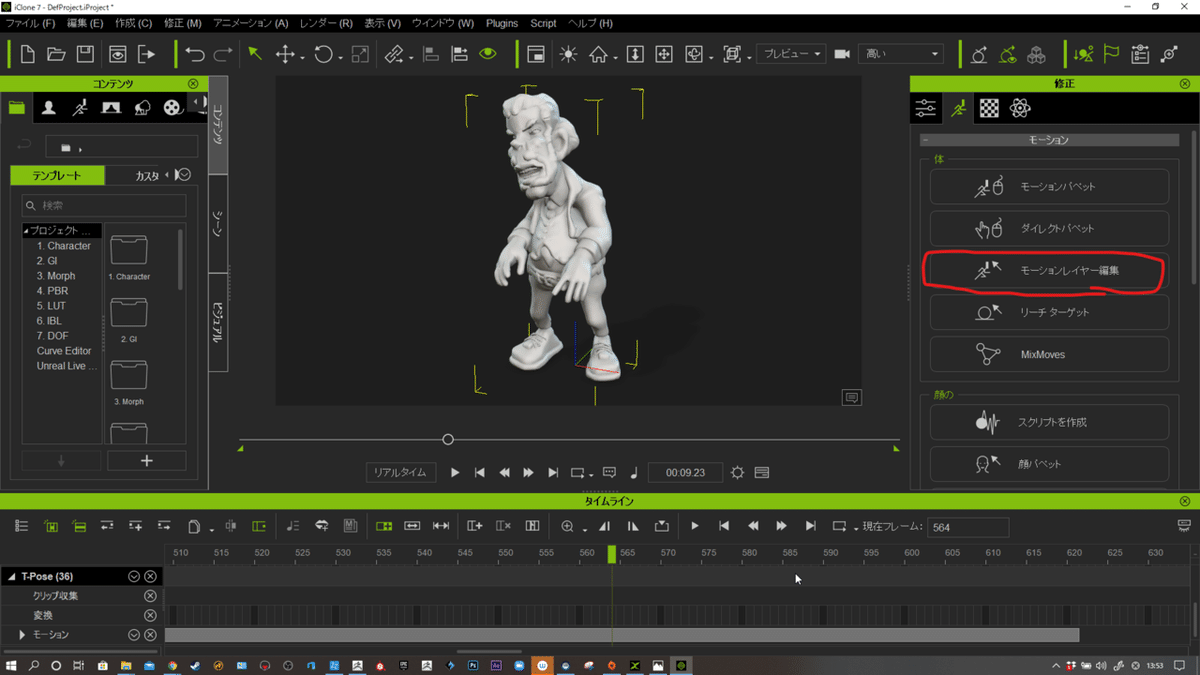Switch to the テンプレート tab
1200x675 pixels.
(x=57, y=176)
